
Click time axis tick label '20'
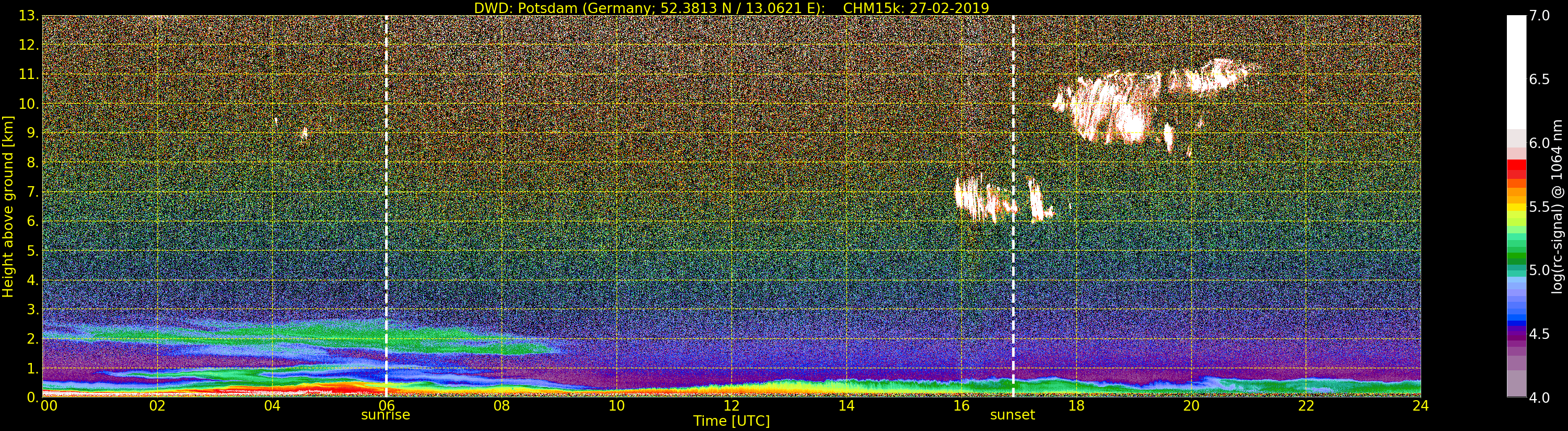(1191, 406)
